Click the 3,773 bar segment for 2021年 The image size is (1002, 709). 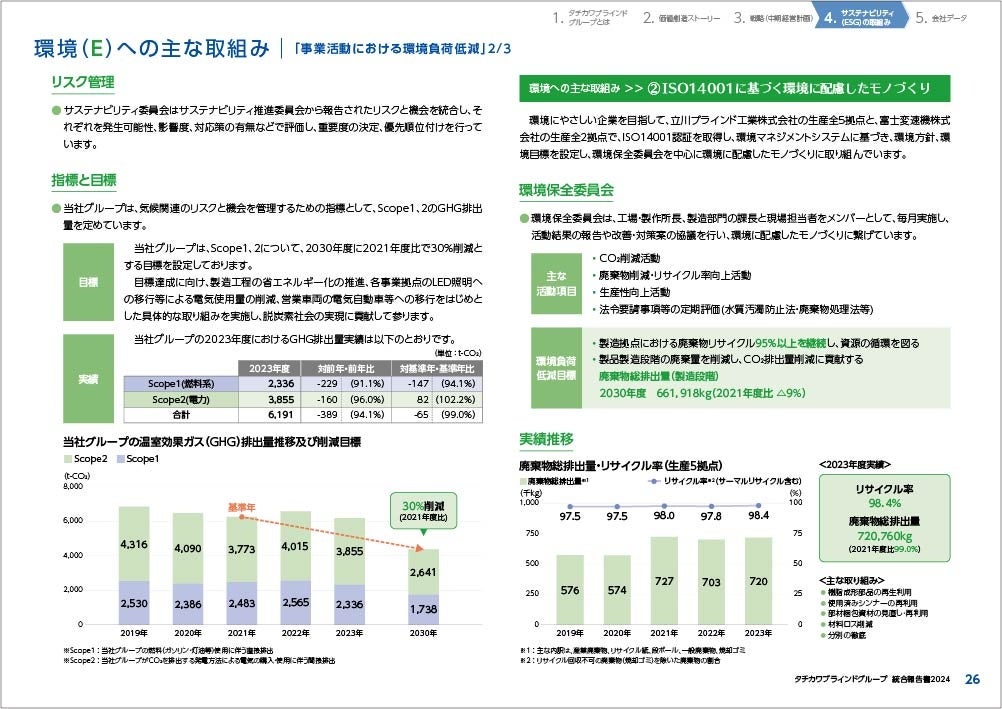tap(242, 549)
